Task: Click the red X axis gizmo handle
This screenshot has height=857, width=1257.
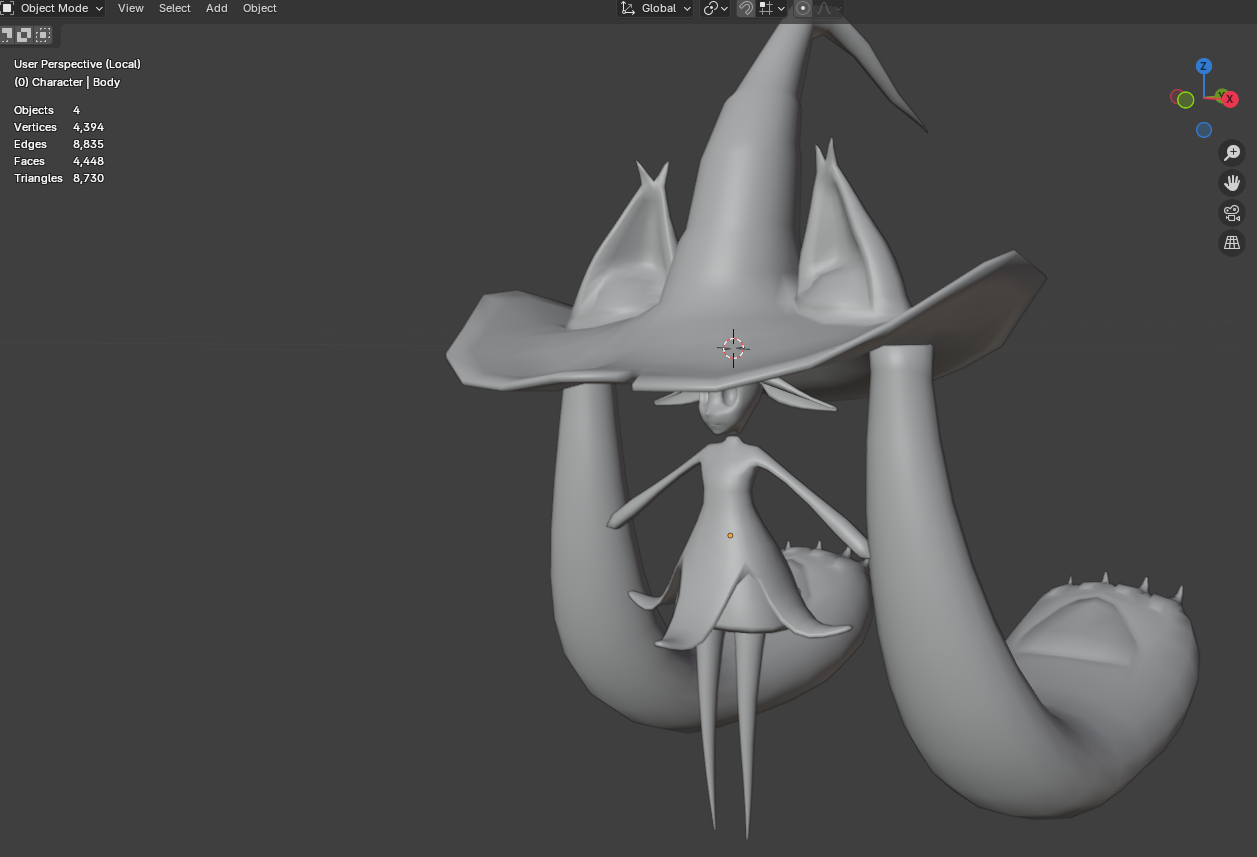Action: point(1230,99)
